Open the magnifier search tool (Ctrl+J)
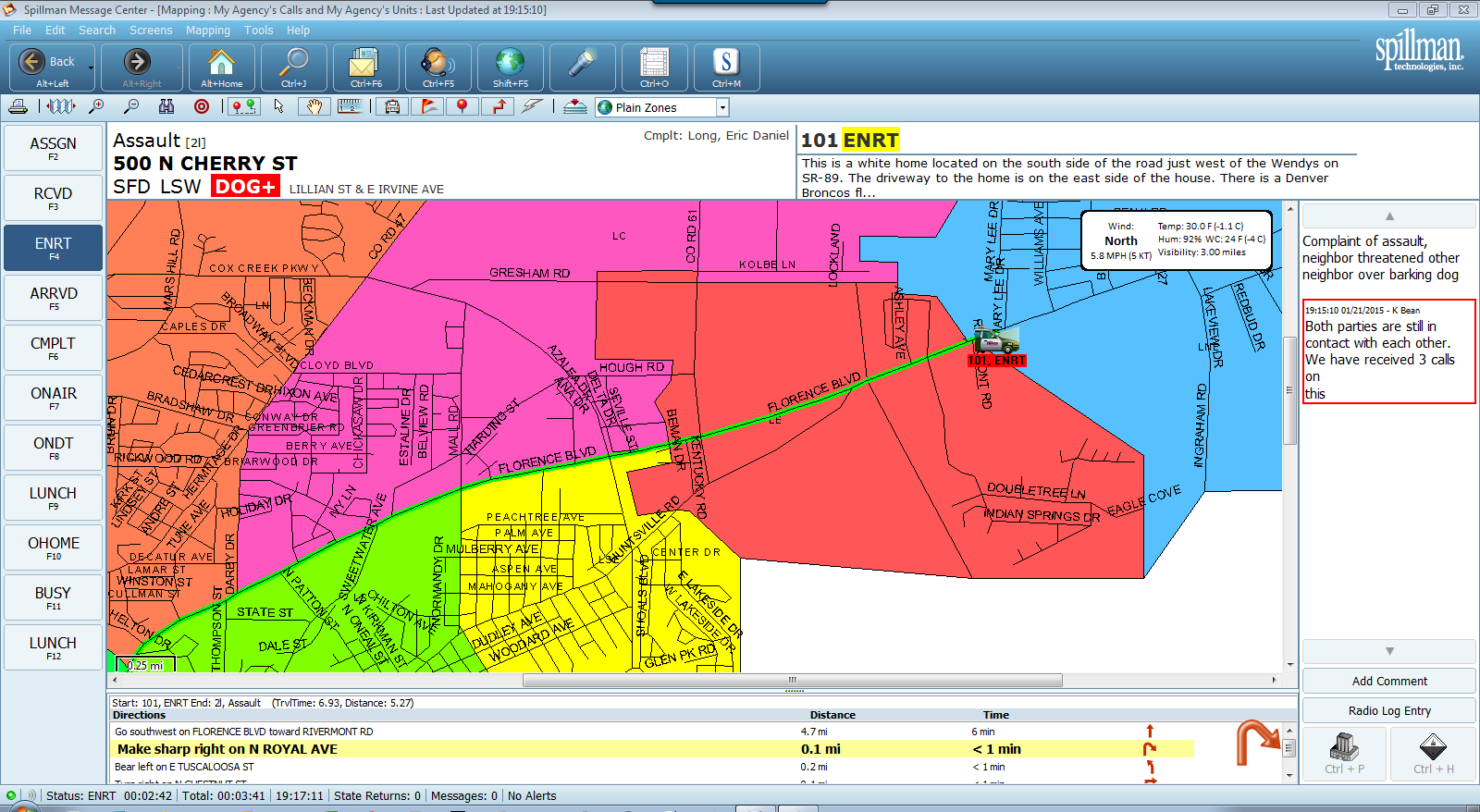This screenshot has width=1480, height=812. (x=294, y=68)
